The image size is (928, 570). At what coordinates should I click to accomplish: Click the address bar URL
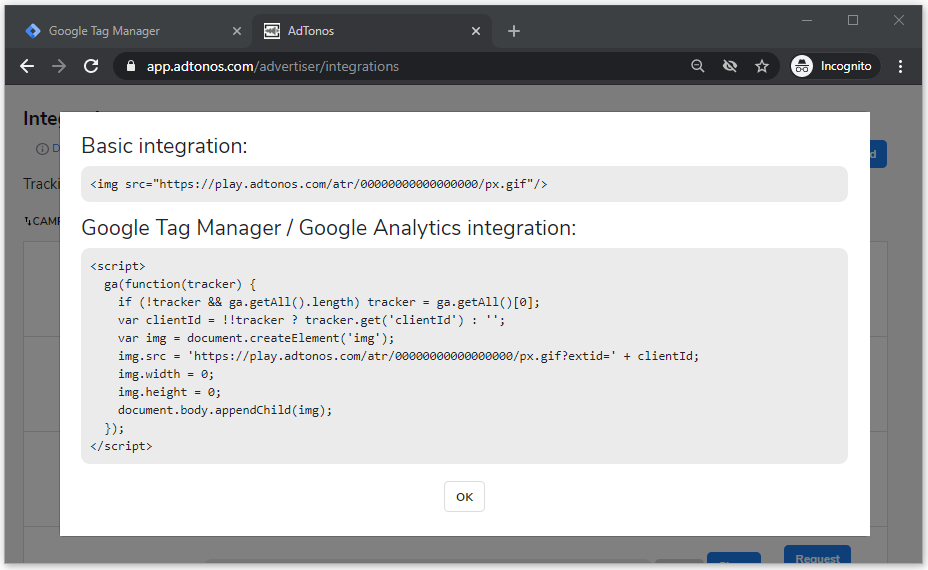pos(273,66)
